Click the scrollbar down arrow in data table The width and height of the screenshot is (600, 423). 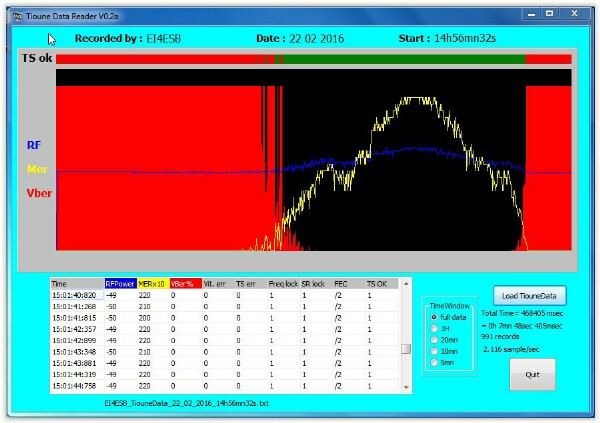406,387
